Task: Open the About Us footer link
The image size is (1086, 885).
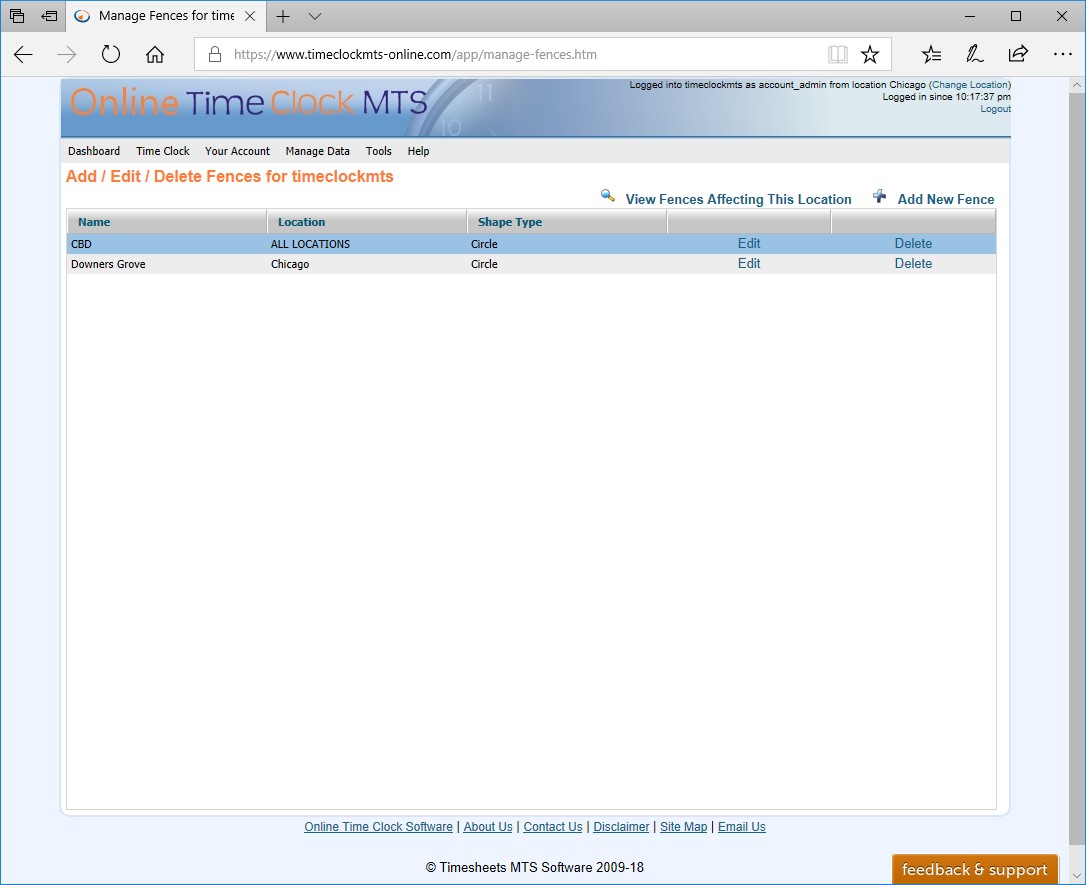Action: pyautogui.click(x=488, y=826)
